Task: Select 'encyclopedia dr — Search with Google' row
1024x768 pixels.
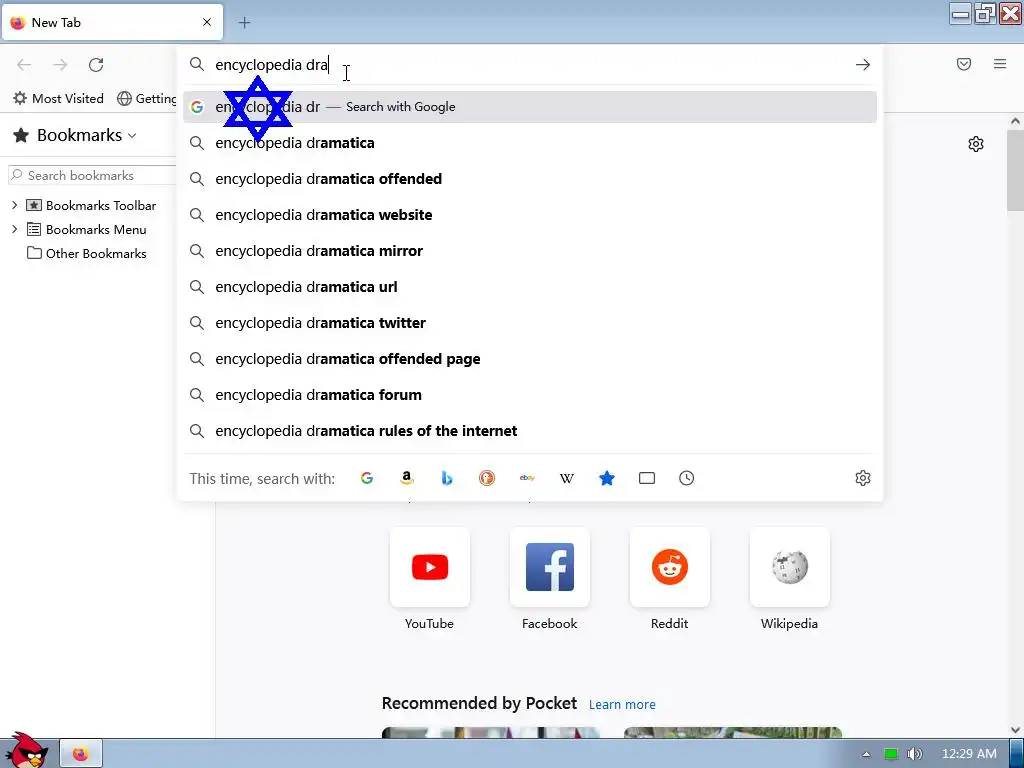Action: pos(530,107)
